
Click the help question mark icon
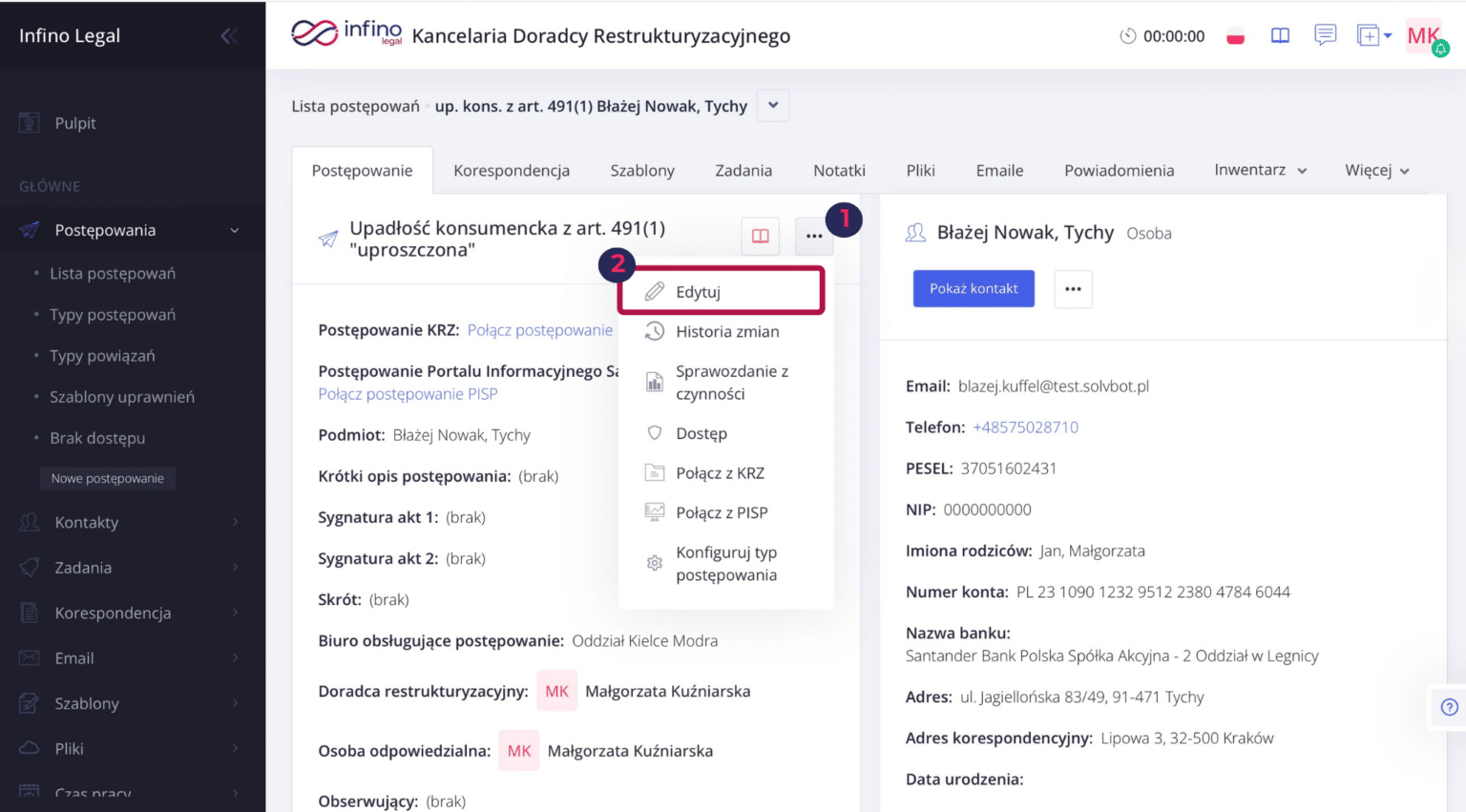(x=1449, y=707)
